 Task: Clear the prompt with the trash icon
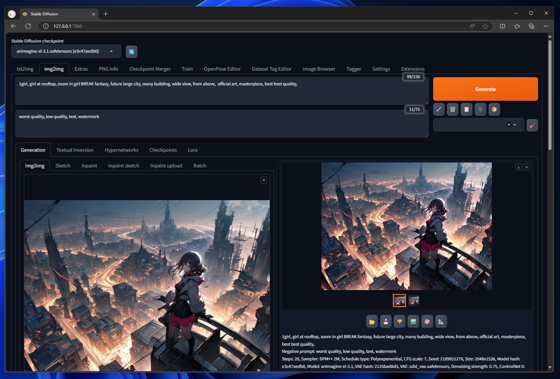[452, 110]
